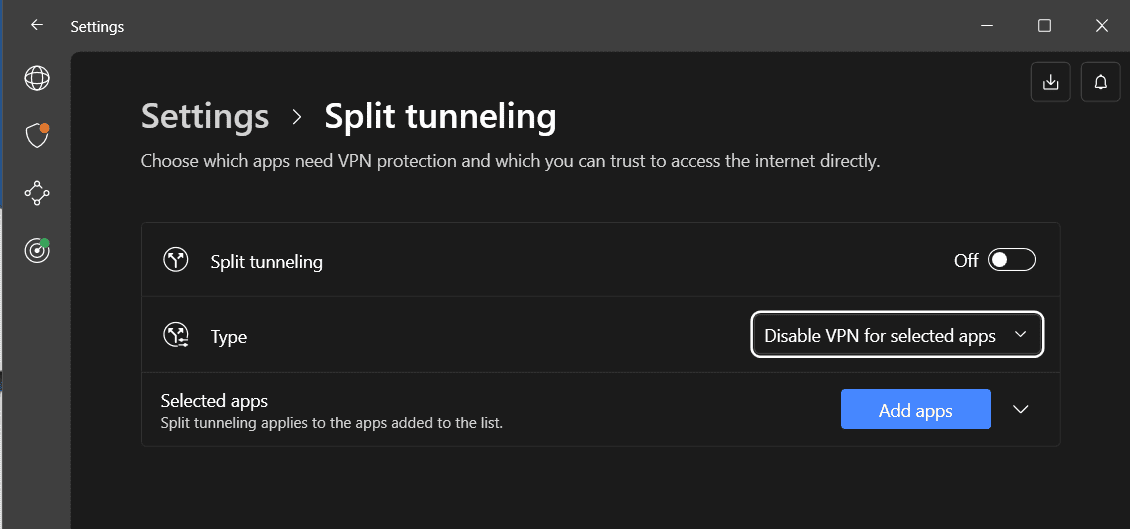Open the shield Threat Protection icon
This screenshot has height=529, width=1130.
click(37, 136)
